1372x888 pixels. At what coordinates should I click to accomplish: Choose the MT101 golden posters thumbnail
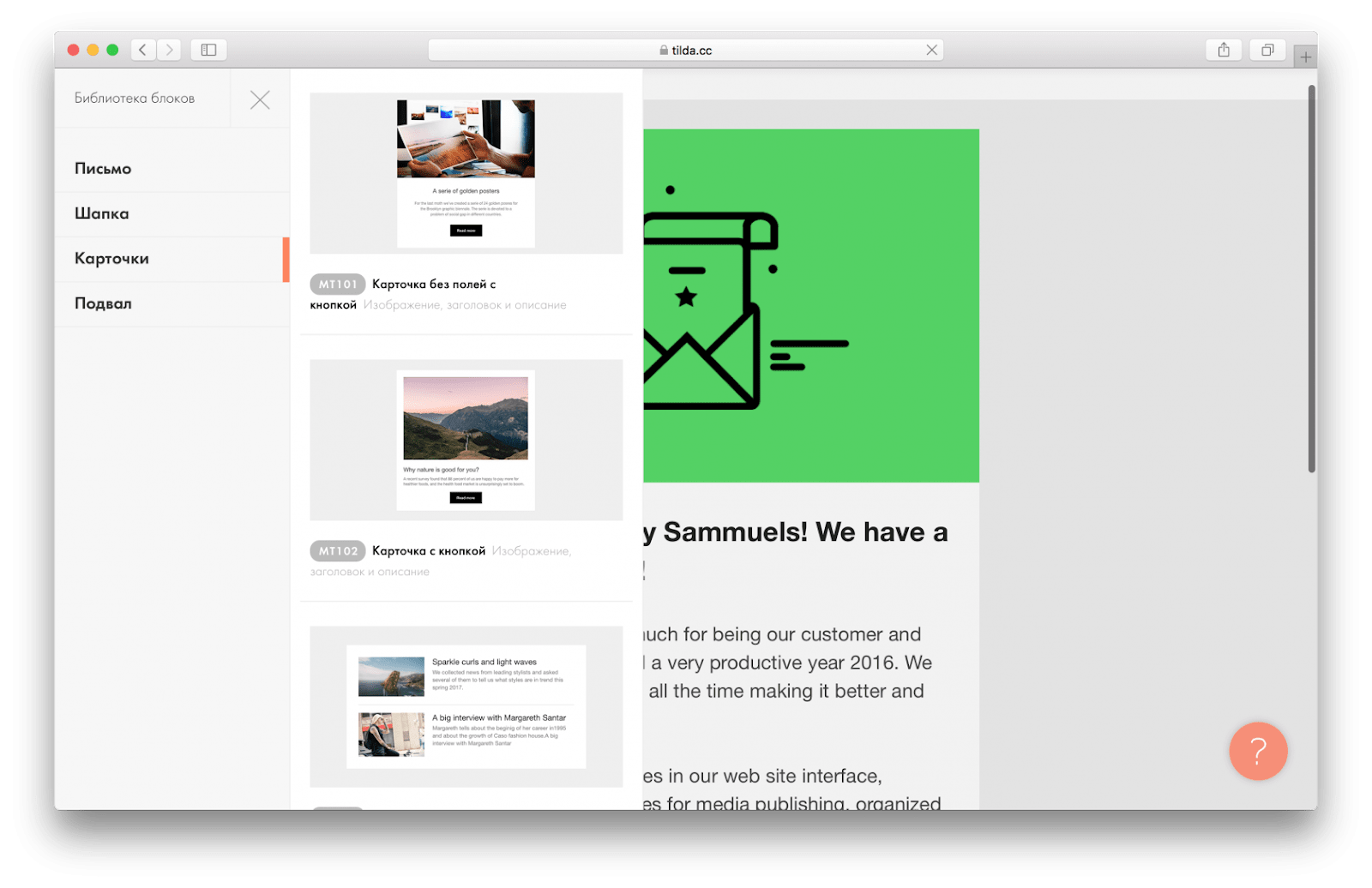point(466,173)
